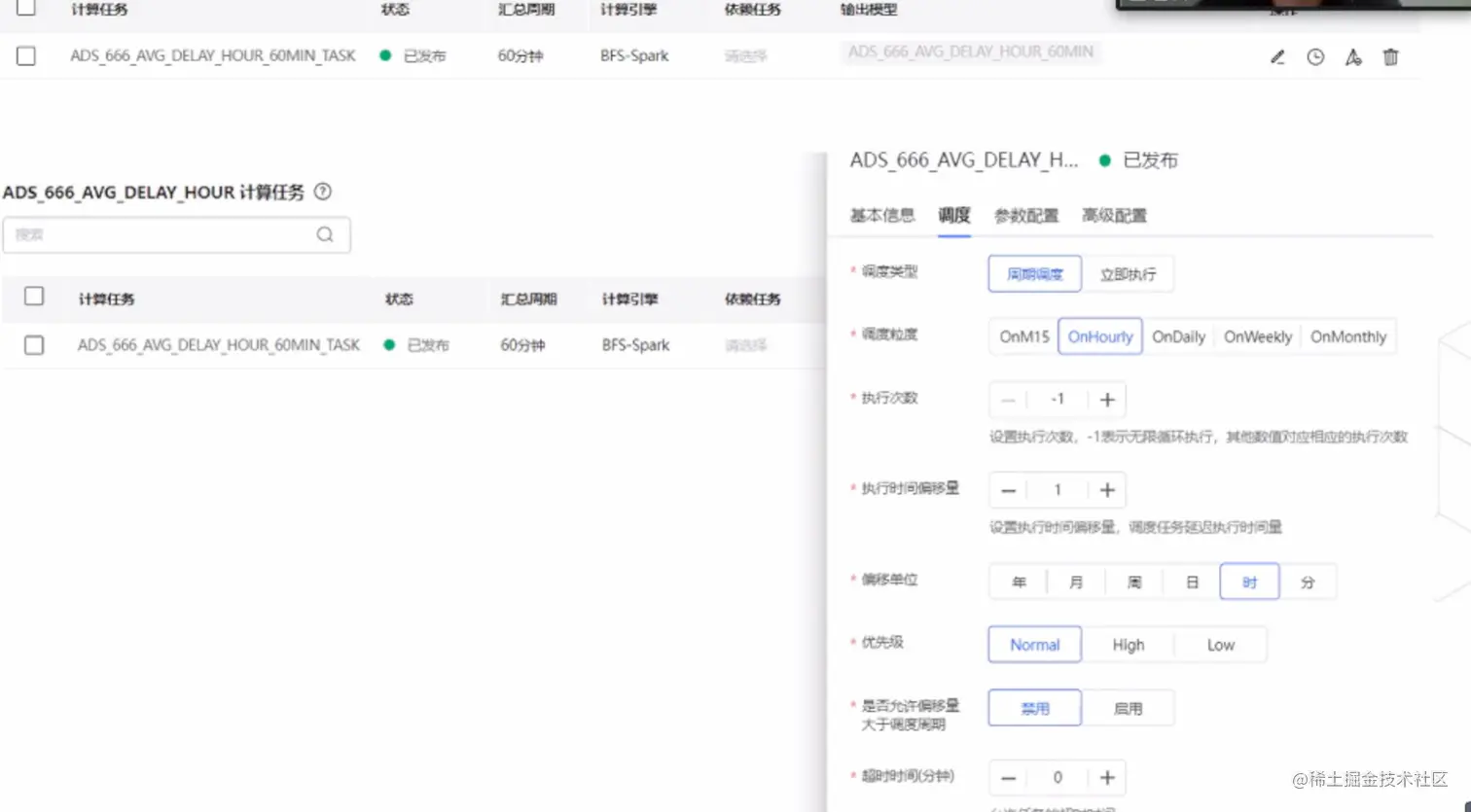Screen dimensions: 1471x812
Task: Set priority to Low
Action: coord(1221,645)
